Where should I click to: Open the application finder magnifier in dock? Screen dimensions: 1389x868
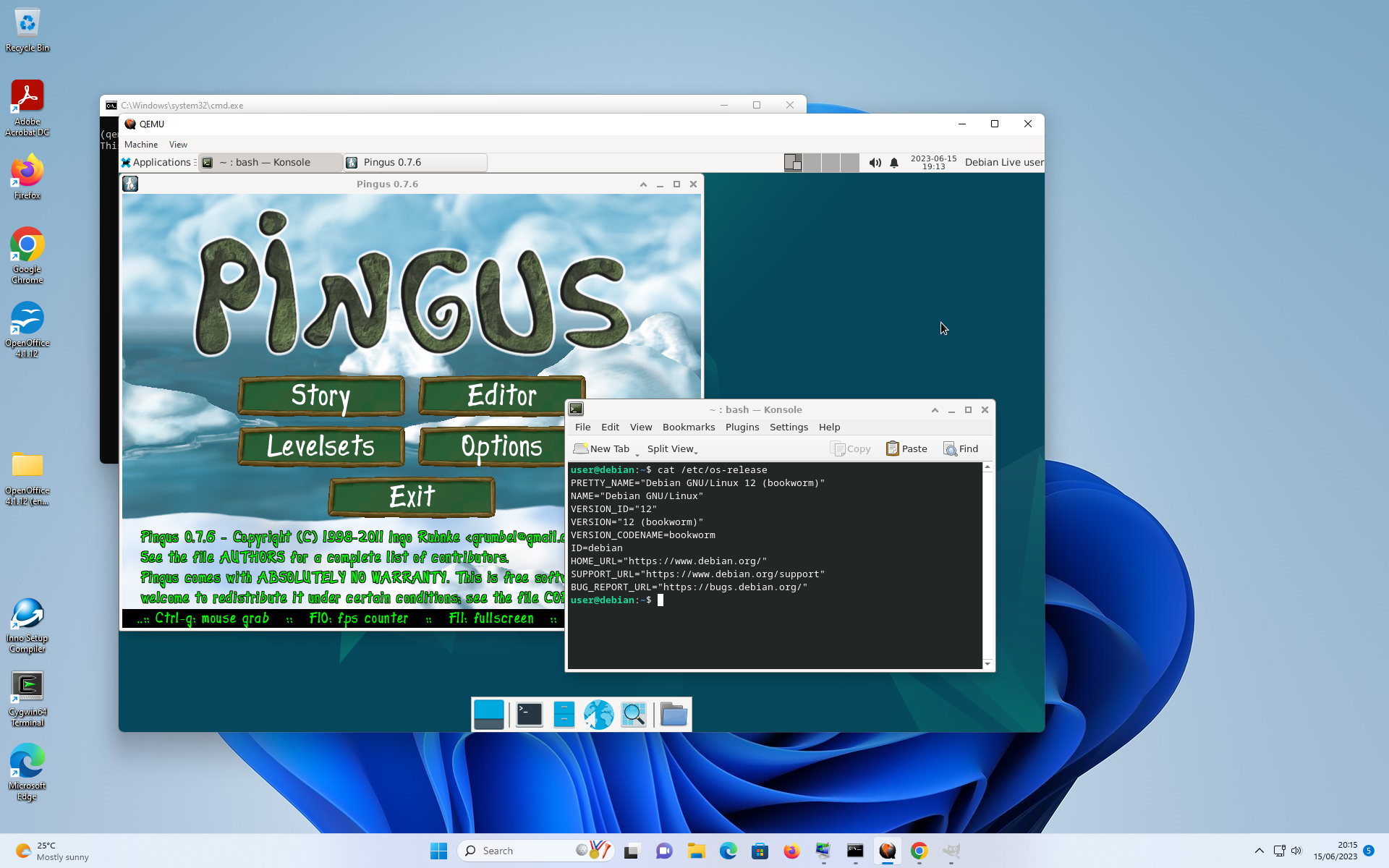[x=634, y=715]
